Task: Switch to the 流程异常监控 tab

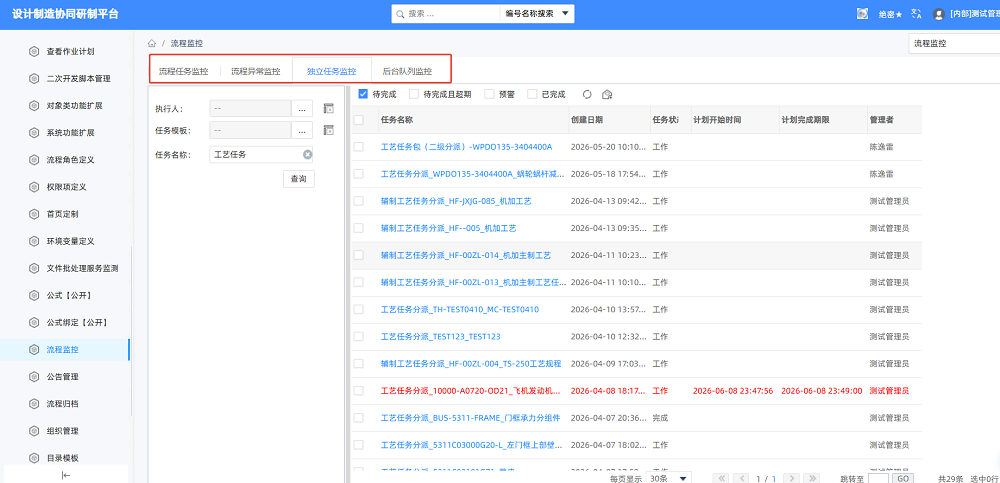Action: (x=256, y=71)
